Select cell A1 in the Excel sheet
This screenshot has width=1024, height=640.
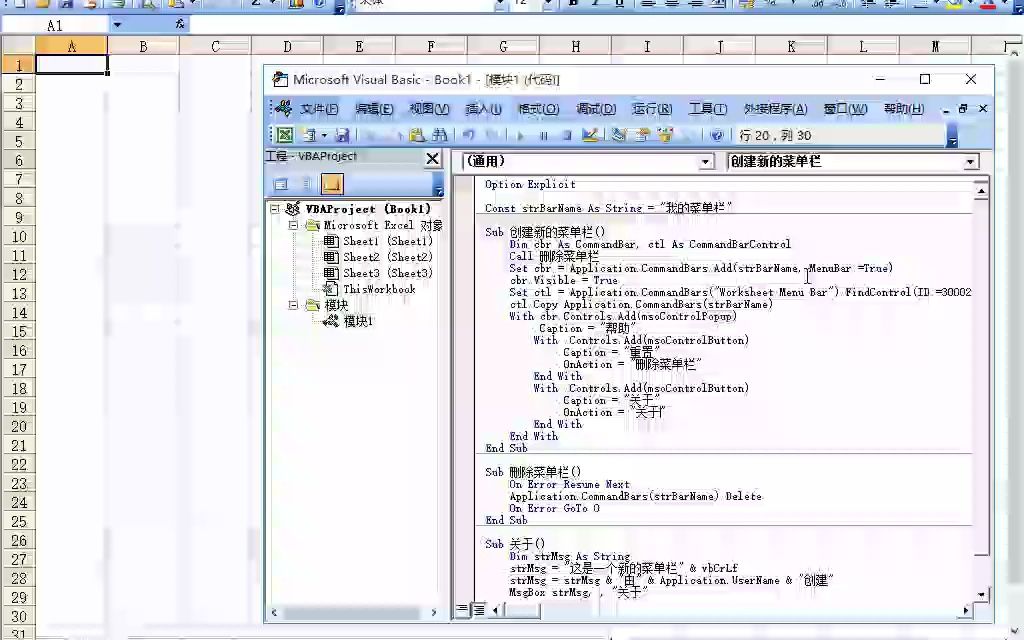[x=71, y=64]
